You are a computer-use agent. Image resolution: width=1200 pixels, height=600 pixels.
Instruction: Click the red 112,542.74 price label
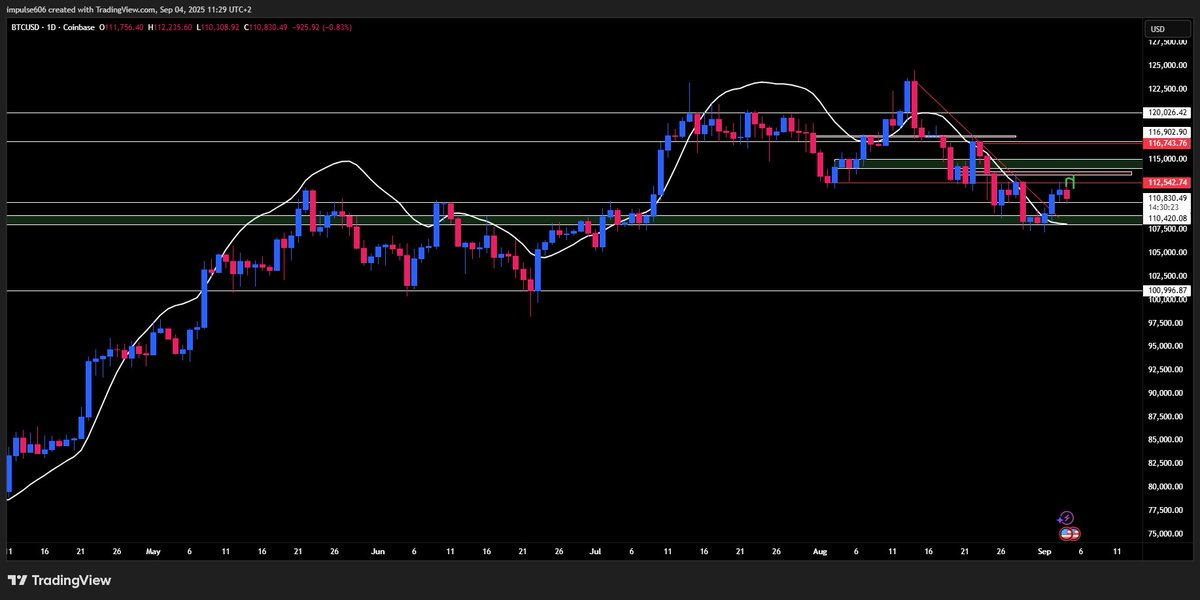tap(1166, 182)
